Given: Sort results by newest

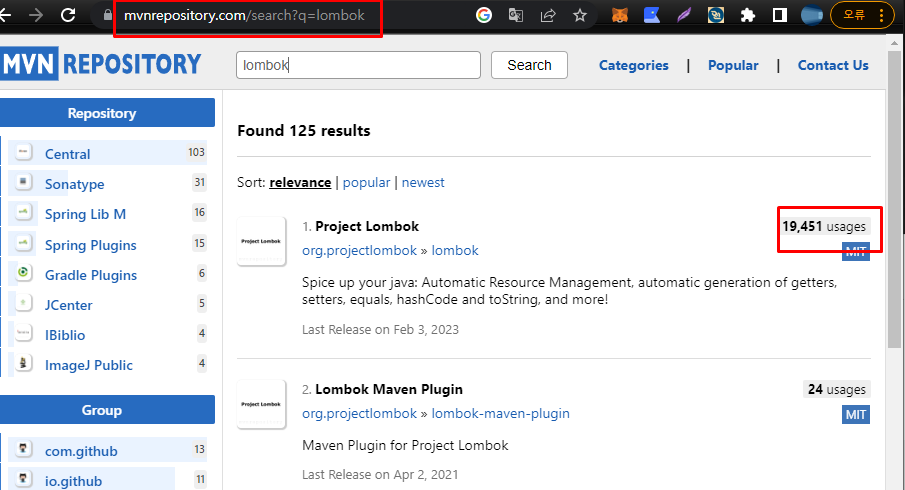Looking at the screenshot, I should pos(423,182).
